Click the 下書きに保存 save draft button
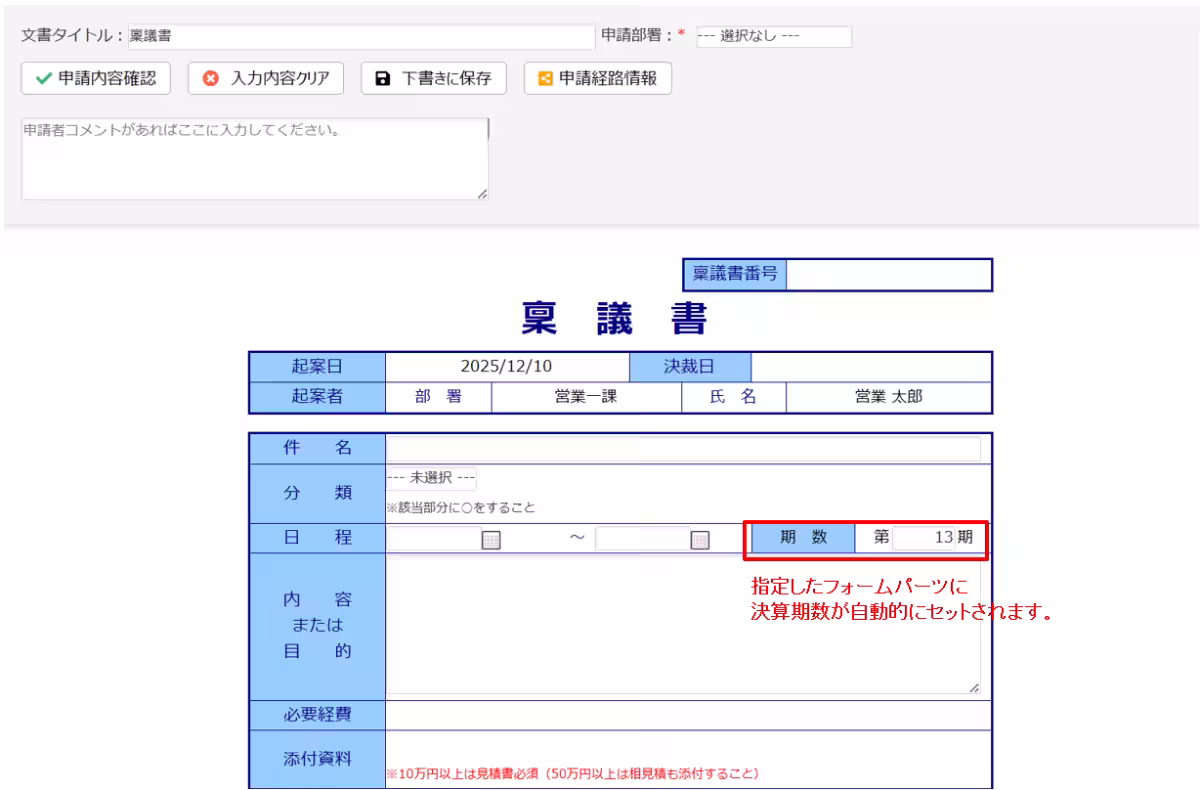The height and width of the screenshot is (790, 1200). point(433,78)
